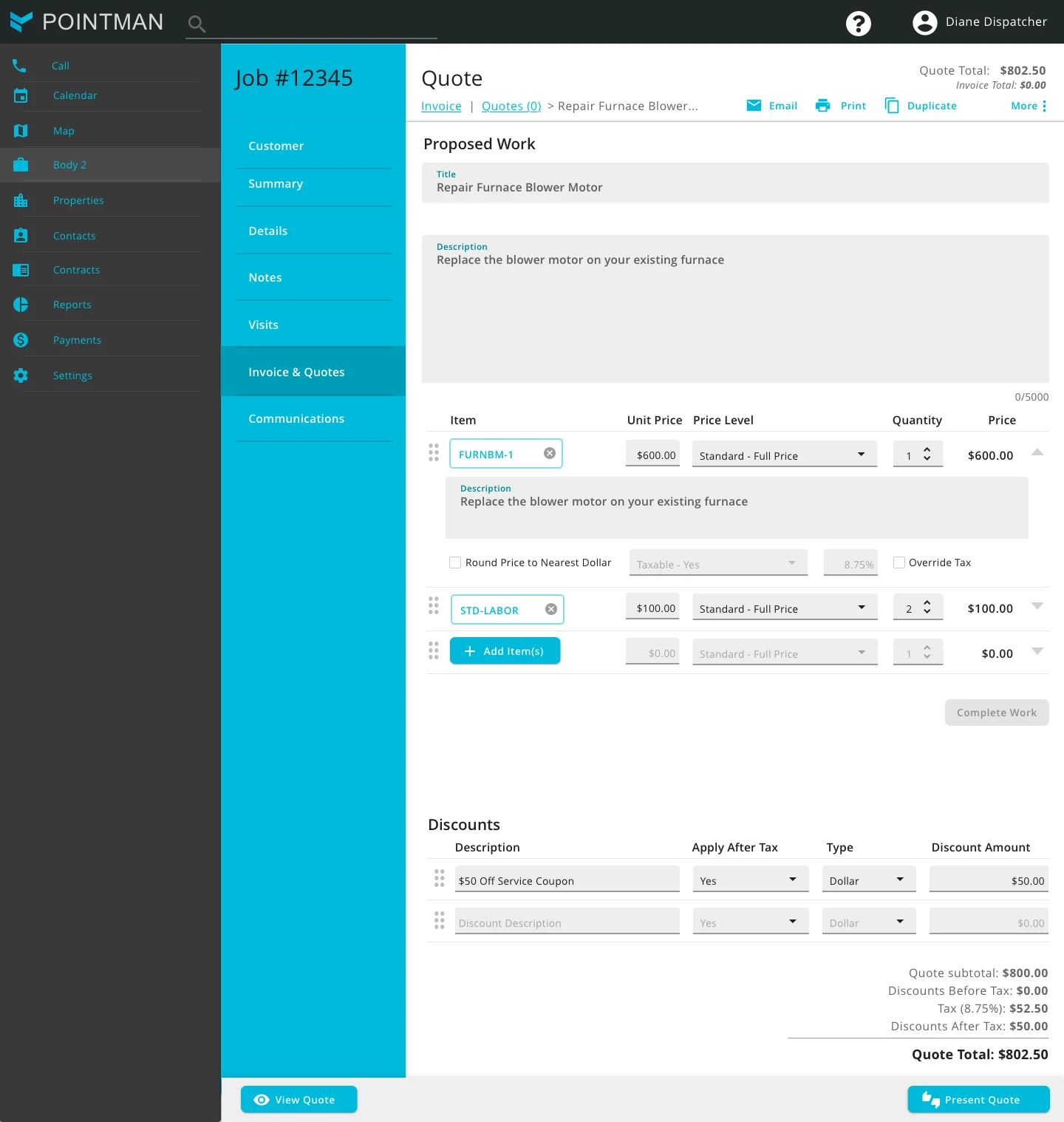
Task: Check the Override Tax box
Action: [x=899, y=562]
